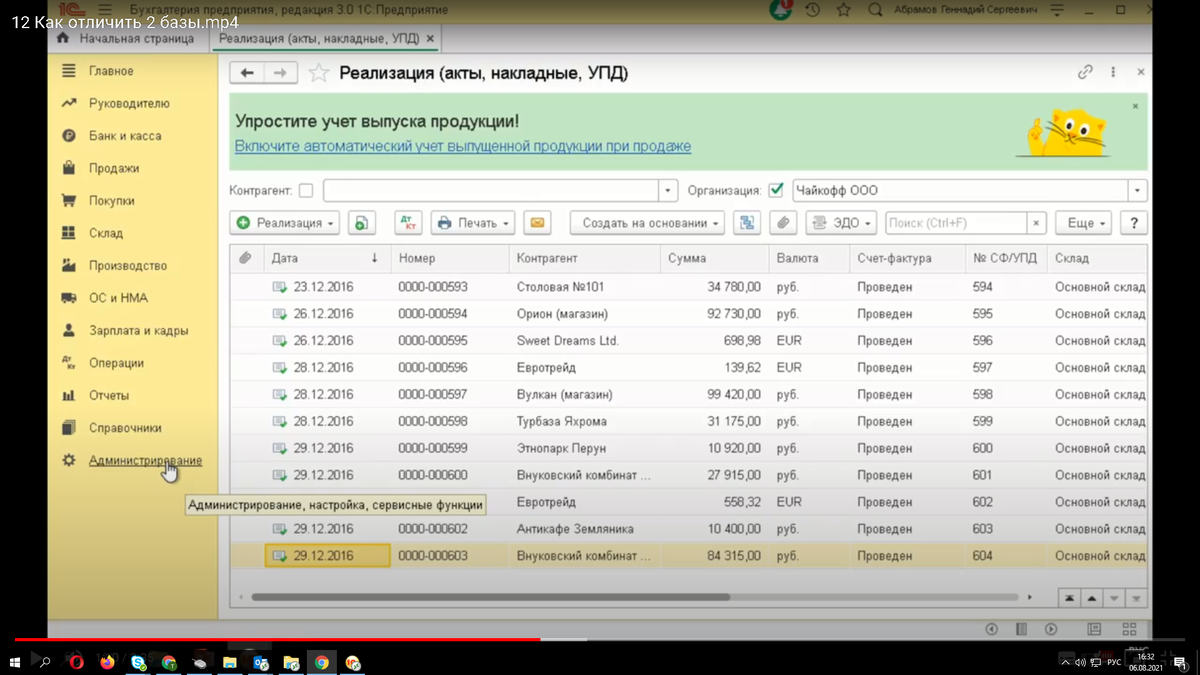The height and width of the screenshot is (675, 1200).
Task: Open related documents structure icon
Action: (x=747, y=223)
